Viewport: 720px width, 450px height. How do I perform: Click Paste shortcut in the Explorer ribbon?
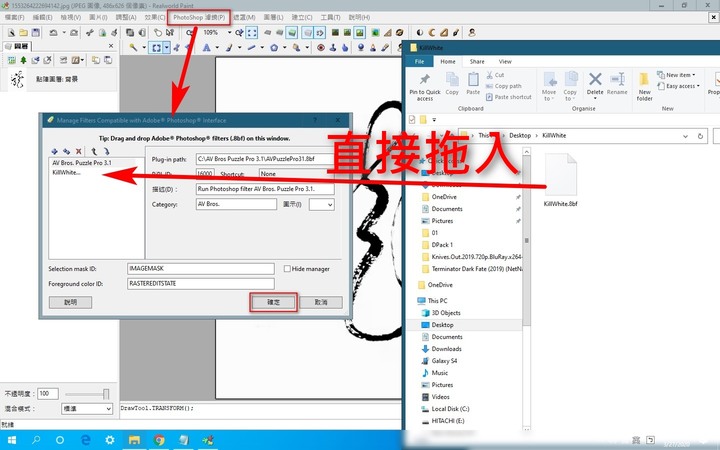[x=508, y=97]
